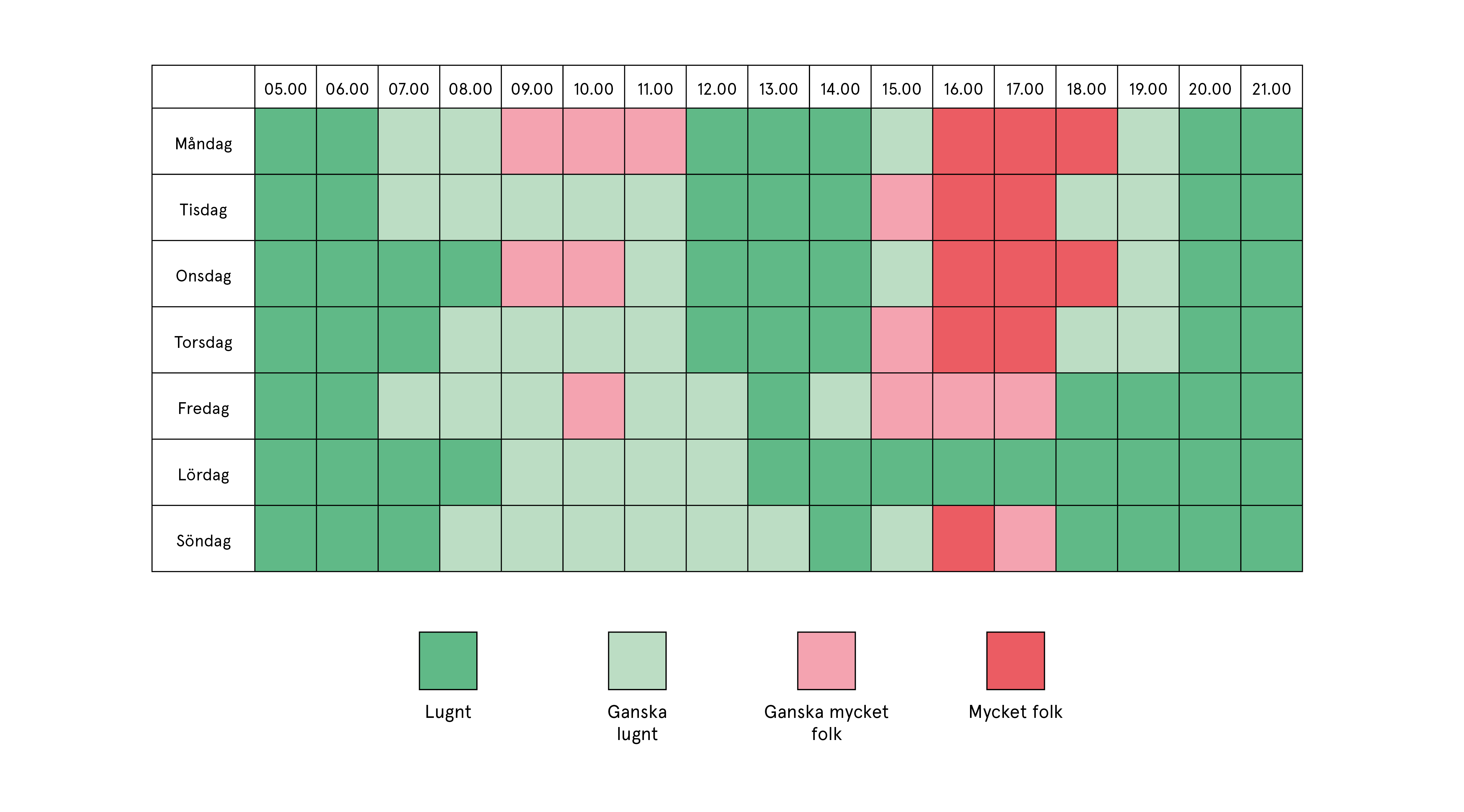Click the Lugnt green legend swatch
Screen dimensions: 1464x812
(448, 660)
